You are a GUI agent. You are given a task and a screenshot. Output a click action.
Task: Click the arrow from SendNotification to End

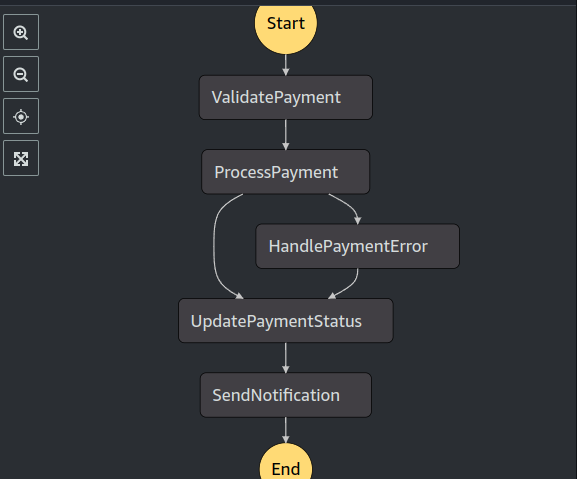(286, 430)
